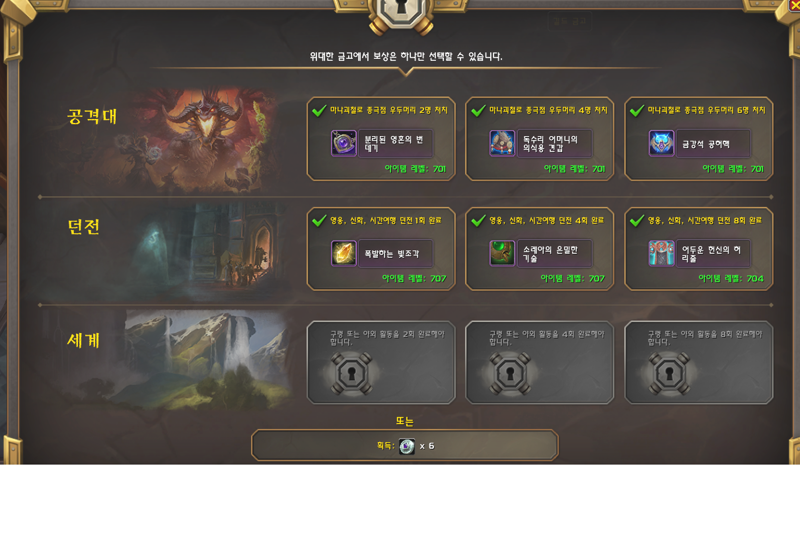The image size is (800, 534).
Task: Select the 분리된 영혼의 번데기 reward icon
Action: point(343,143)
